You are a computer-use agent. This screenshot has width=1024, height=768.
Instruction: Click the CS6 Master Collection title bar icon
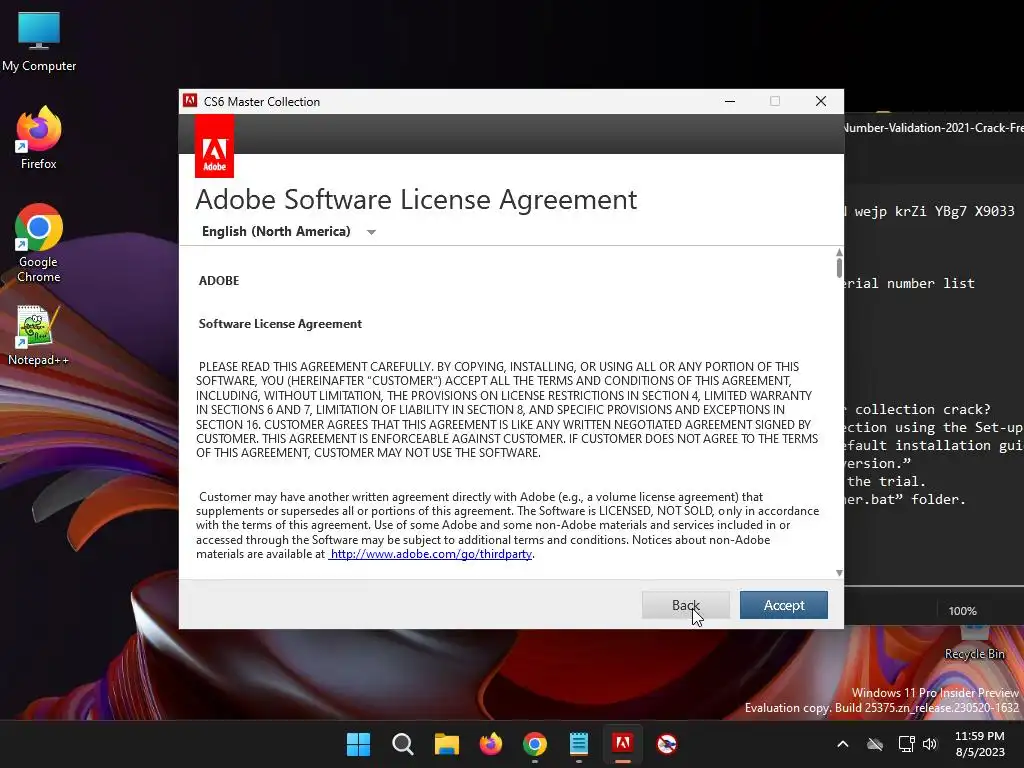point(190,101)
